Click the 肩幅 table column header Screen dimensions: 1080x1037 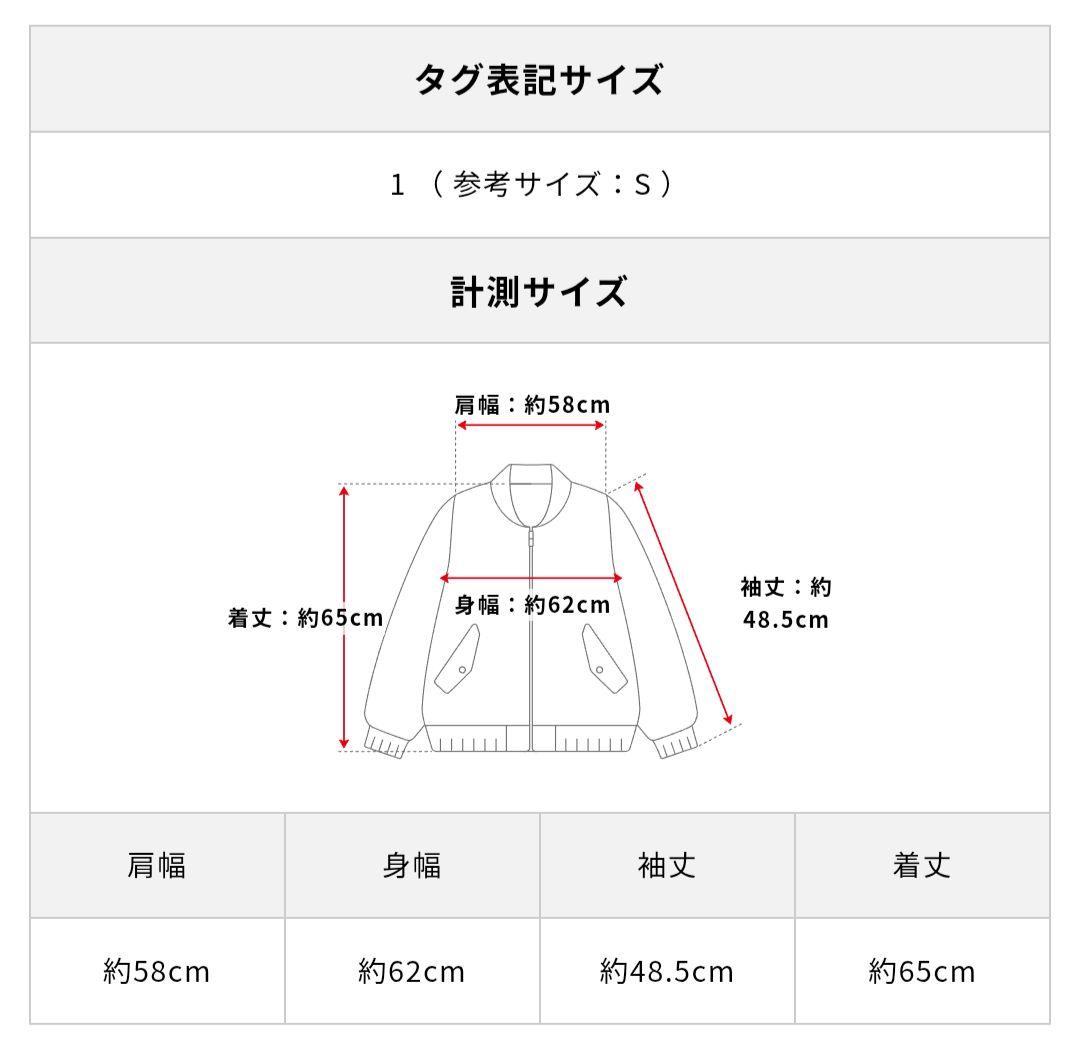(157, 866)
